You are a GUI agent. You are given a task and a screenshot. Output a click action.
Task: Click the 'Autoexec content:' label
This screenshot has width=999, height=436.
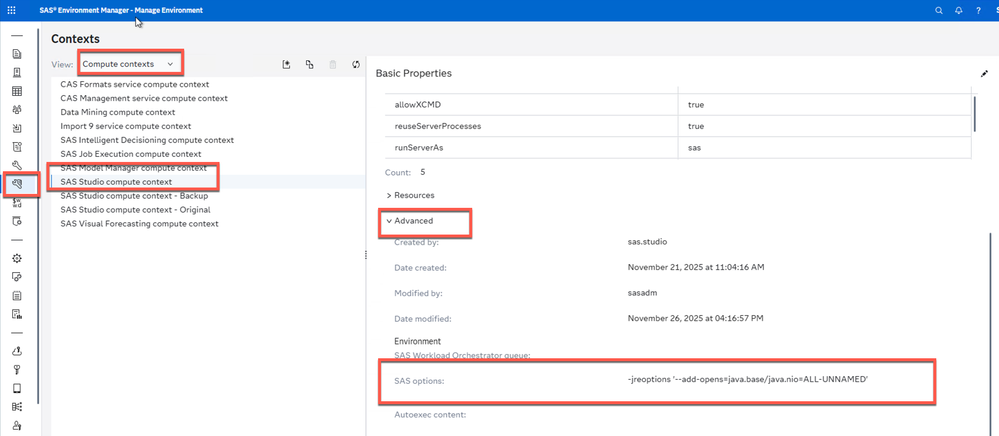pyautogui.click(x=430, y=415)
